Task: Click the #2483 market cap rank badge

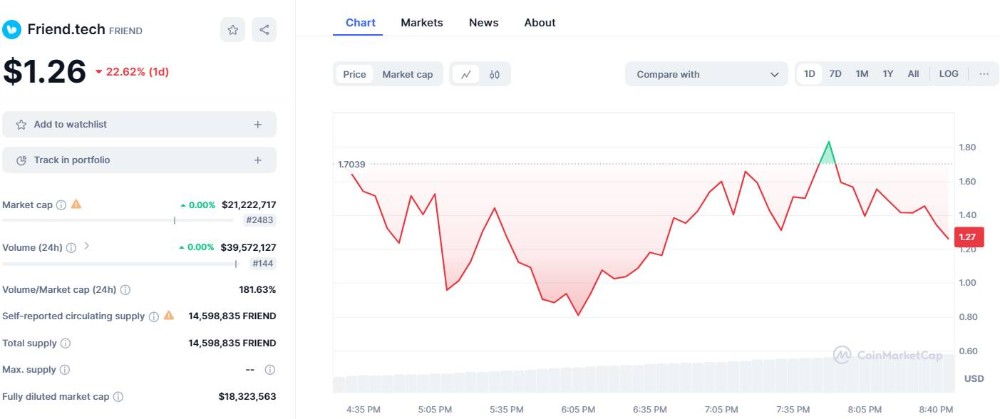Action: pos(260,221)
